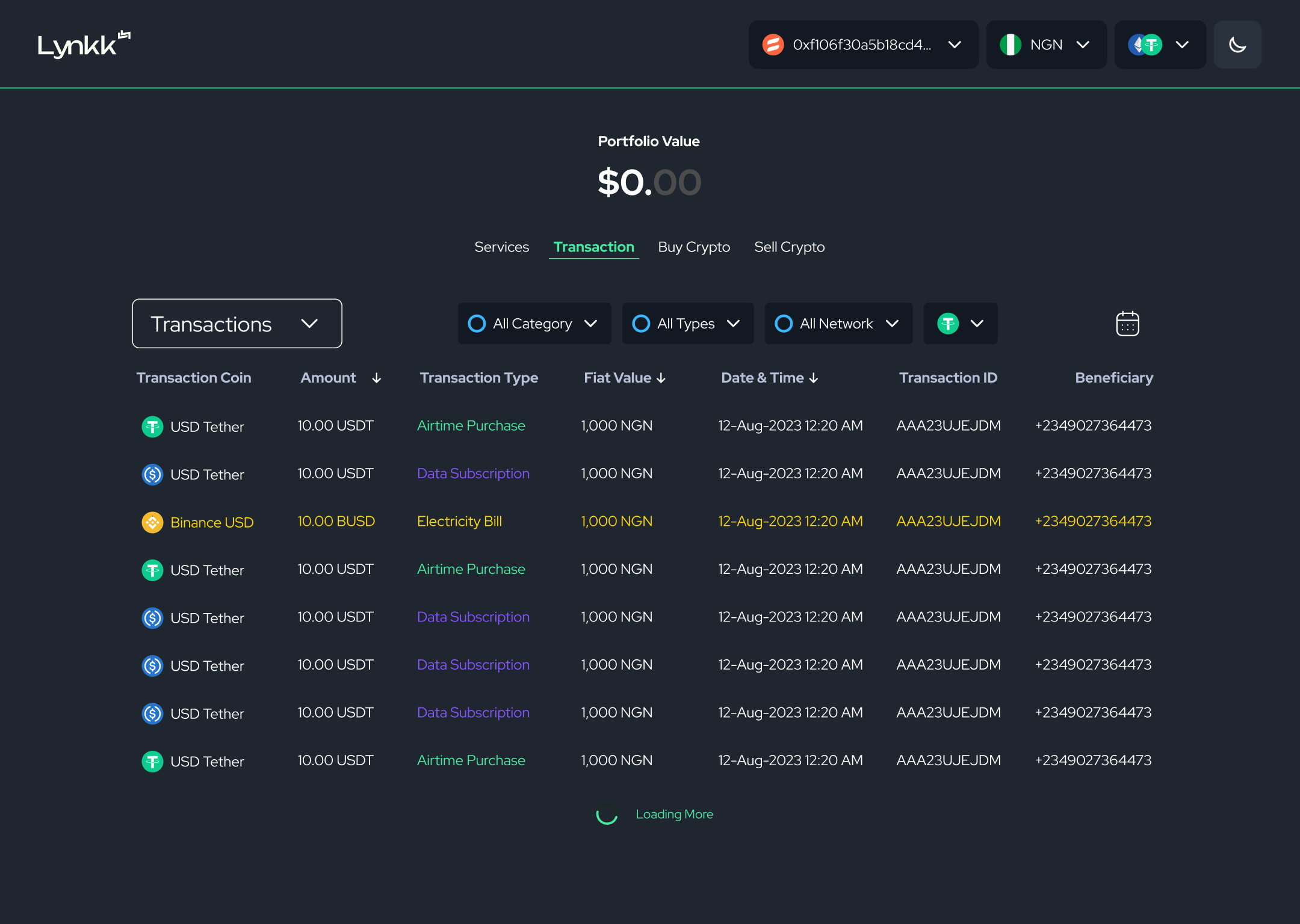Click the Transaction Coin column header
Screen dimensions: 1300x924
194,378
